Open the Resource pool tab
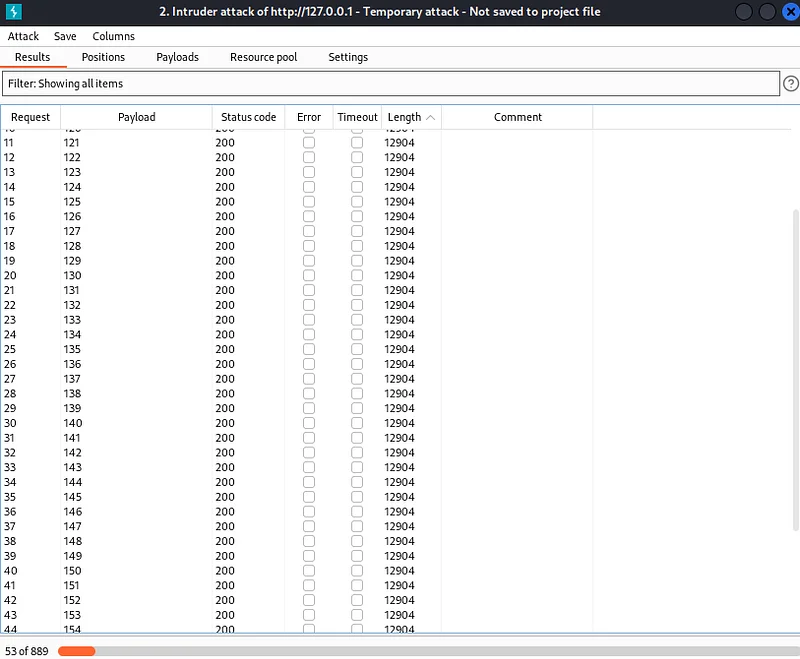 (263, 57)
